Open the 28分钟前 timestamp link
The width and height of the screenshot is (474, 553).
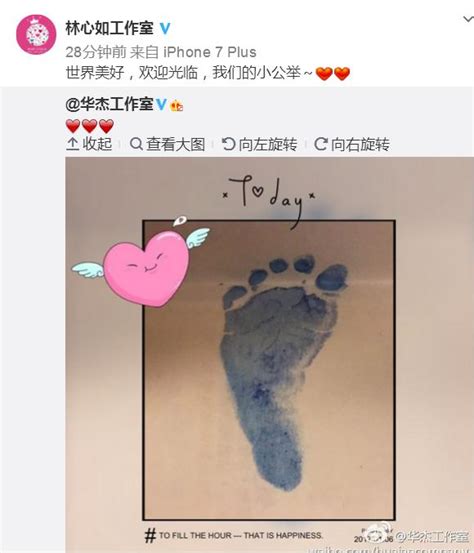click(96, 53)
